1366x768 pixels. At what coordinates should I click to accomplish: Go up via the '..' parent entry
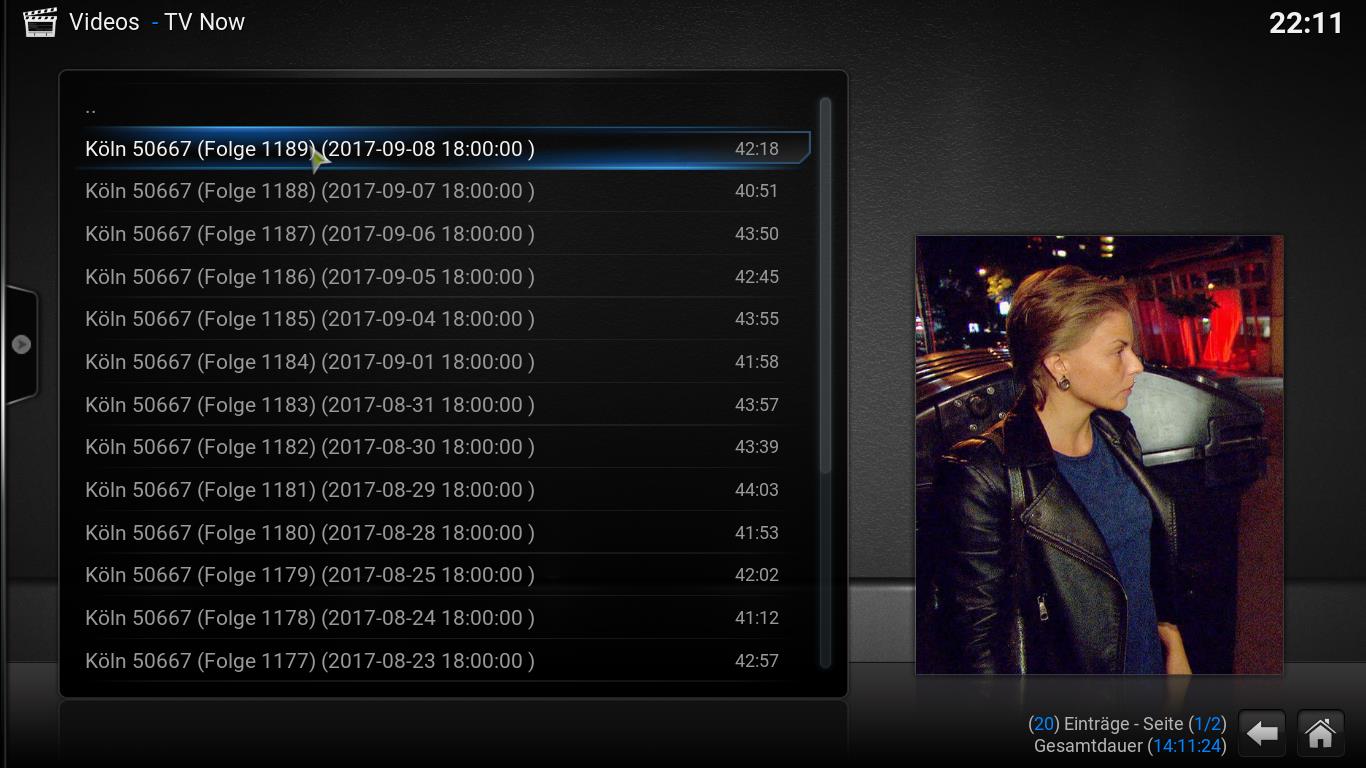pyautogui.click(x=443, y=106)
